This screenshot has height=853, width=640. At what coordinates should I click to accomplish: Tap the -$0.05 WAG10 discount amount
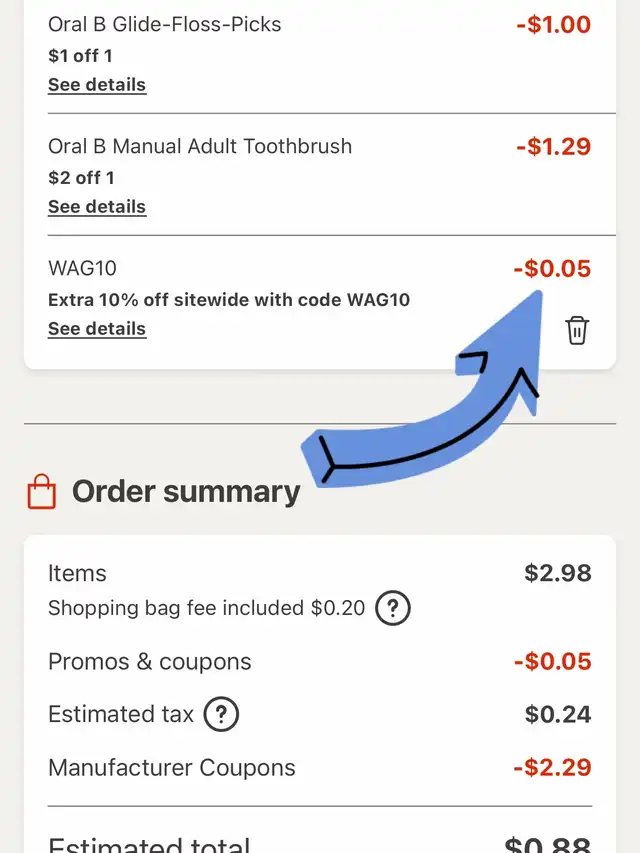pyautogui.click(x=551, y=268)
